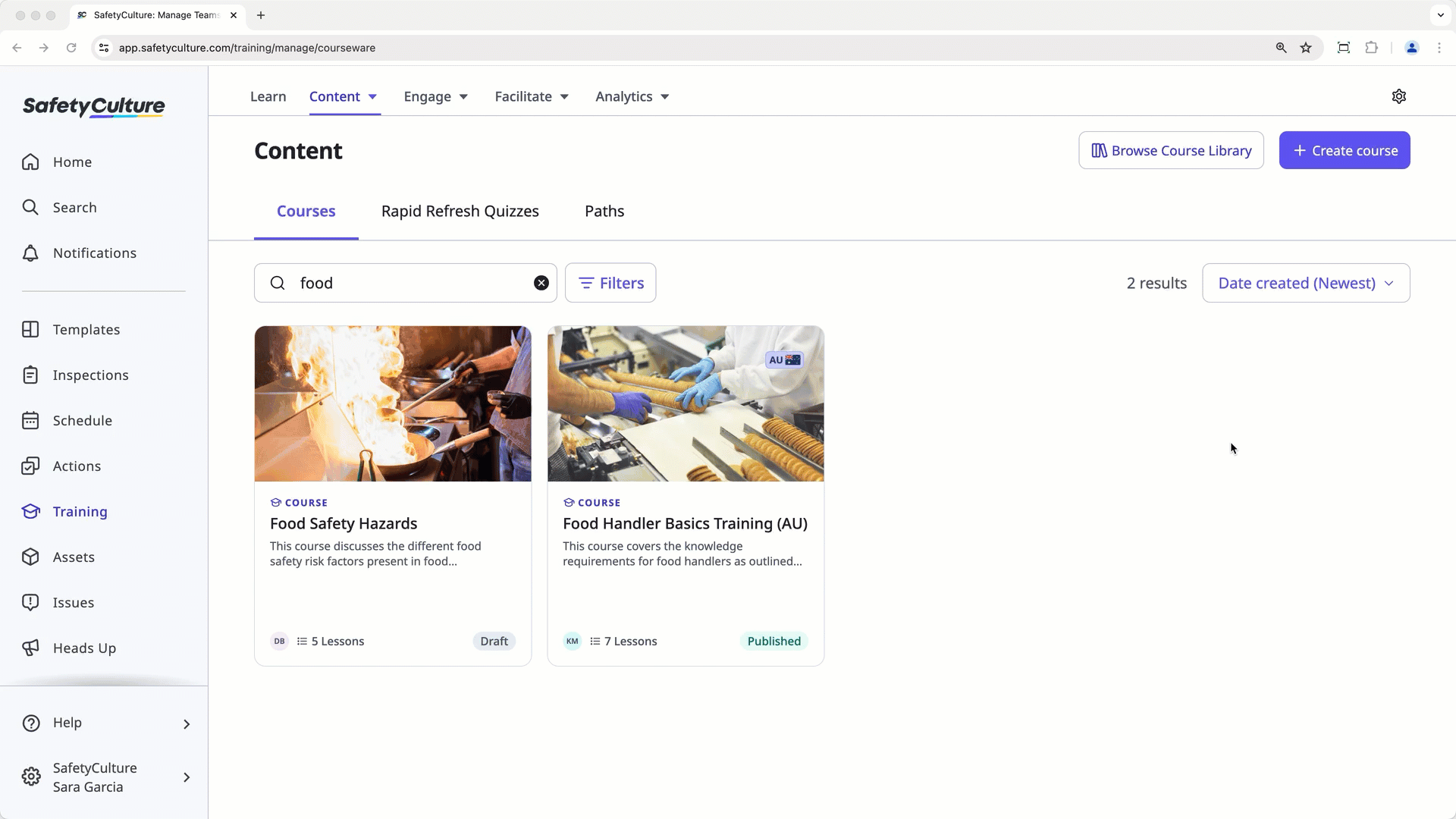Open the Learn menu item
The width and height of the screenshot is (1456, 819).
click(x=268, y=96)
